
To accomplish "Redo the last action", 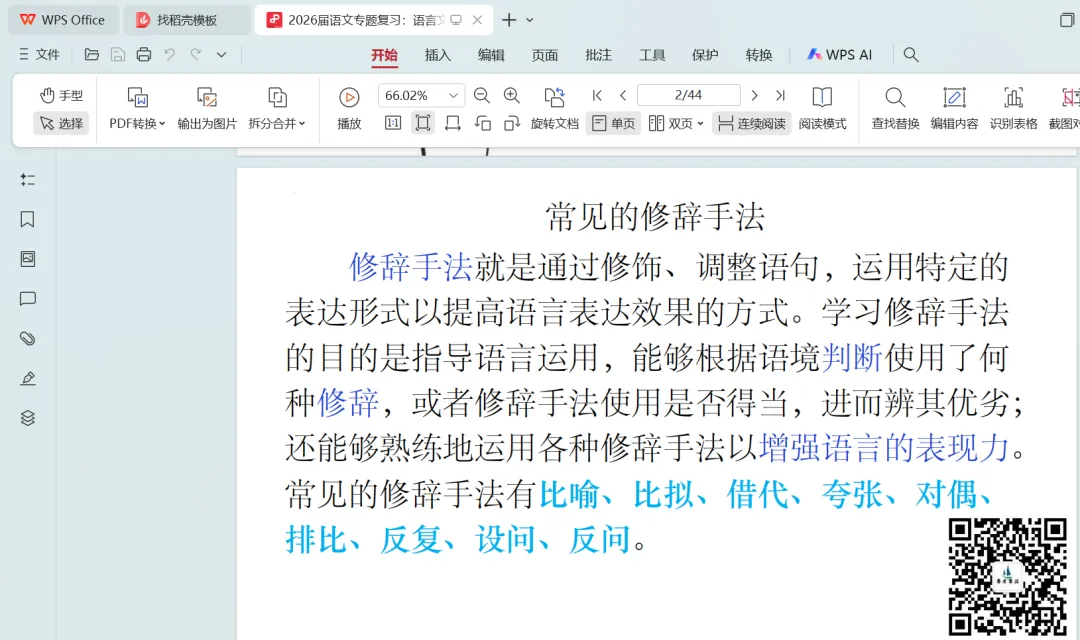I will point(196,54).
